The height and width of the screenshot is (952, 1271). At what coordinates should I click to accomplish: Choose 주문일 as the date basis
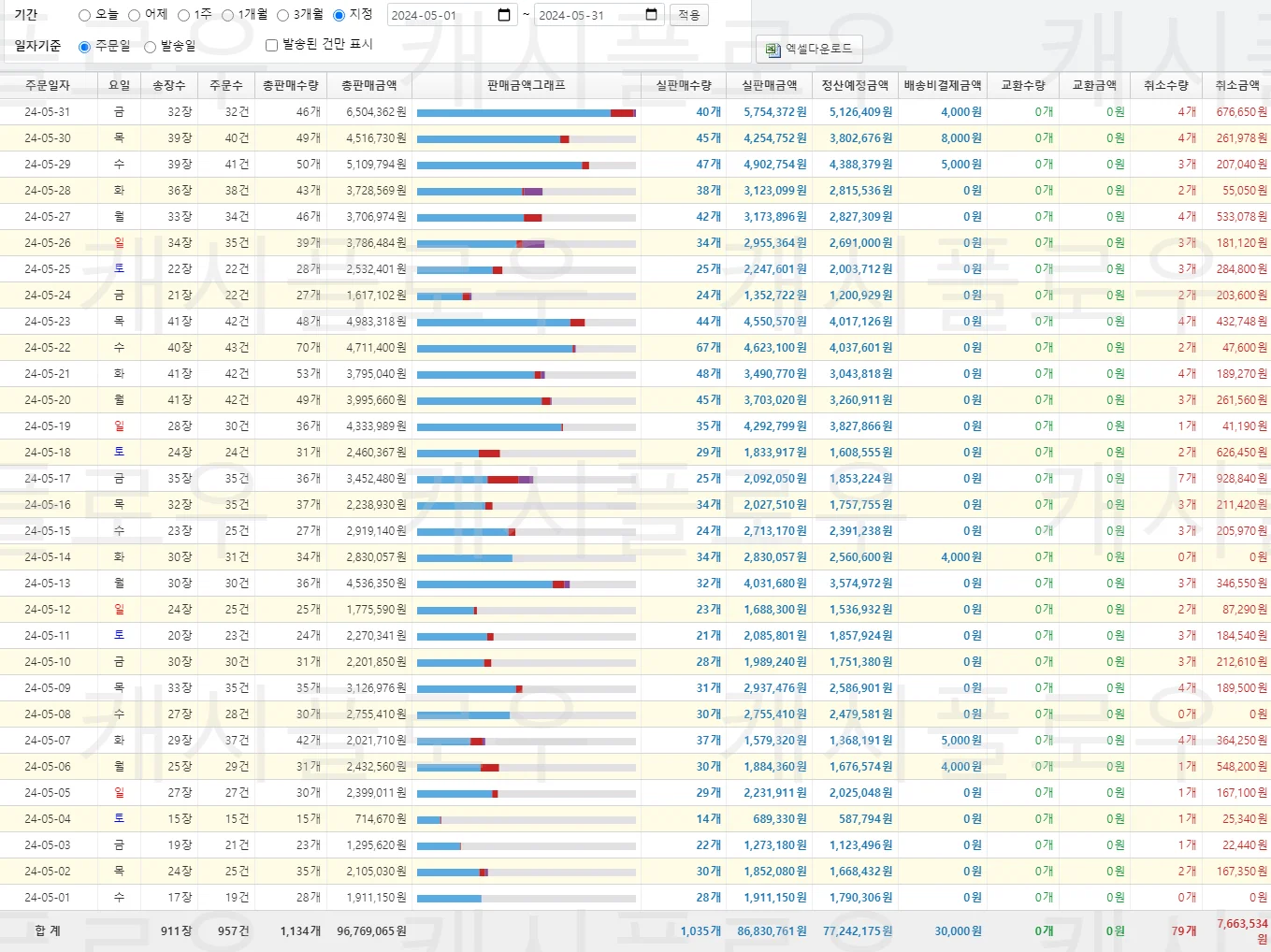pos(84,47)
